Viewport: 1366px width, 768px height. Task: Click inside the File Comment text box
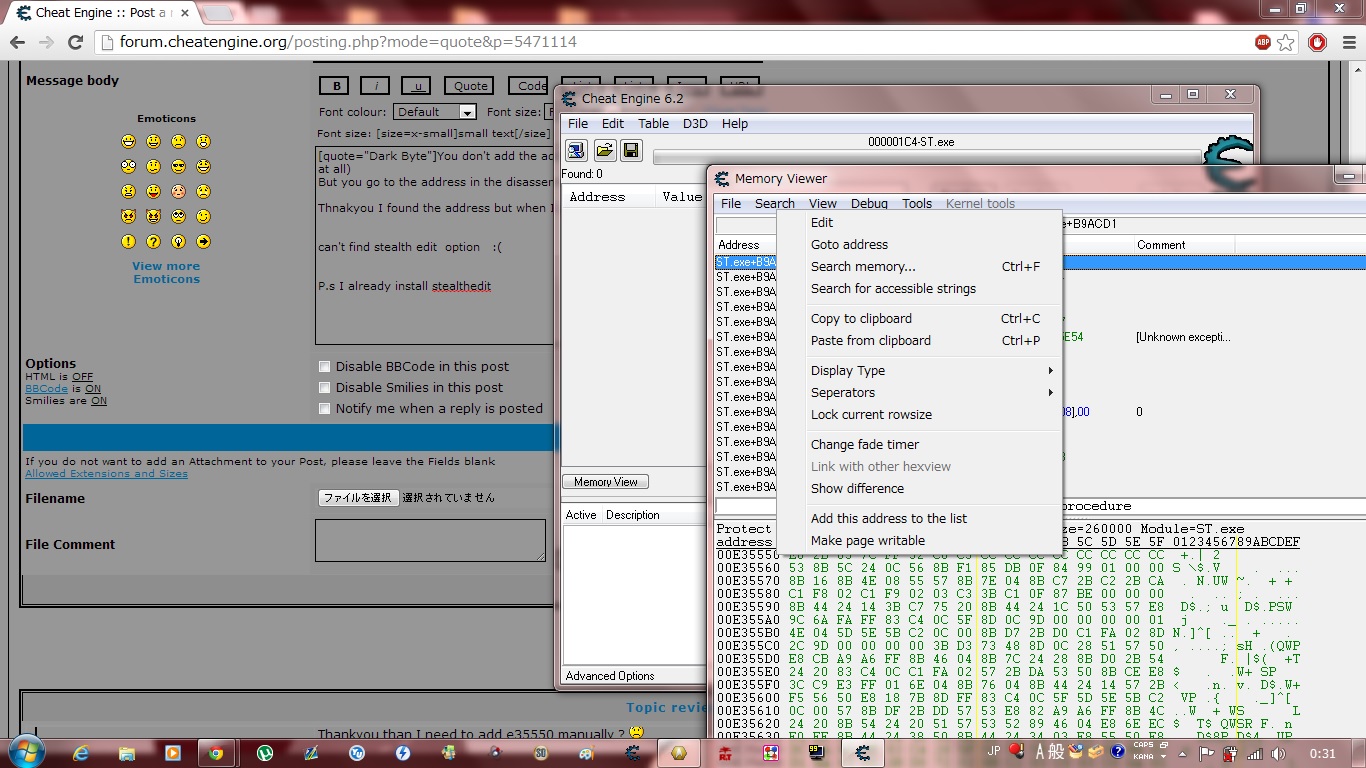click(430, 540)
